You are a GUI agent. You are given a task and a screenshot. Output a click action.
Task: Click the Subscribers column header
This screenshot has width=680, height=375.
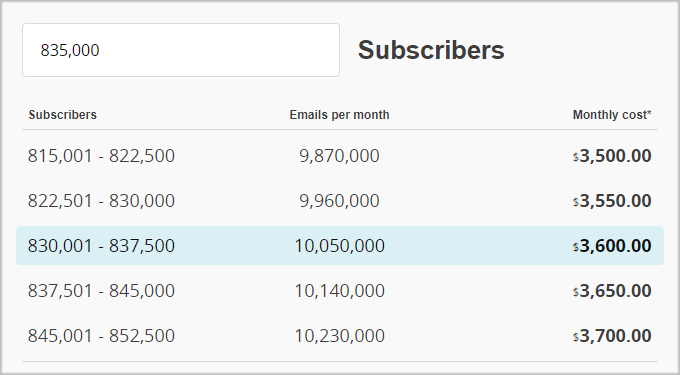62,115
